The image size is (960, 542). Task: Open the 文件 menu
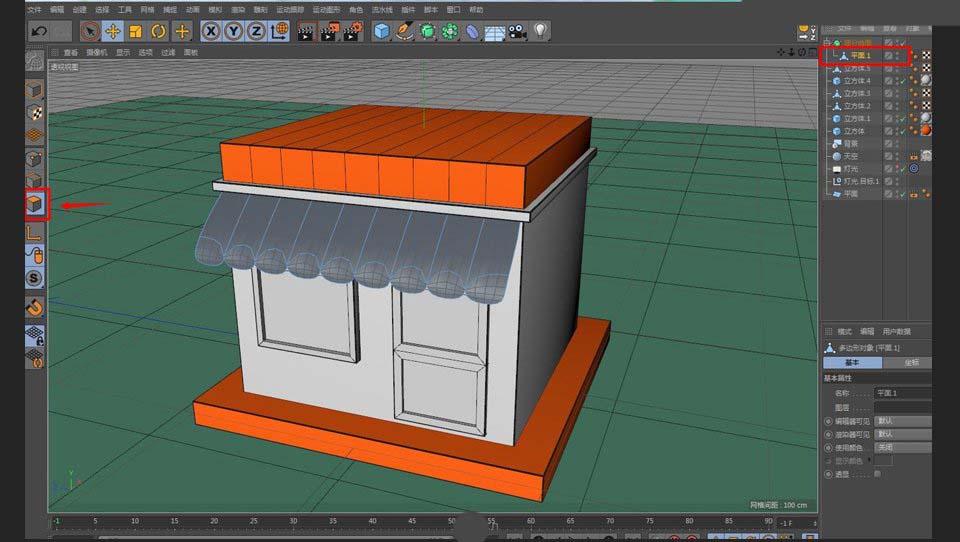(34, 9)
